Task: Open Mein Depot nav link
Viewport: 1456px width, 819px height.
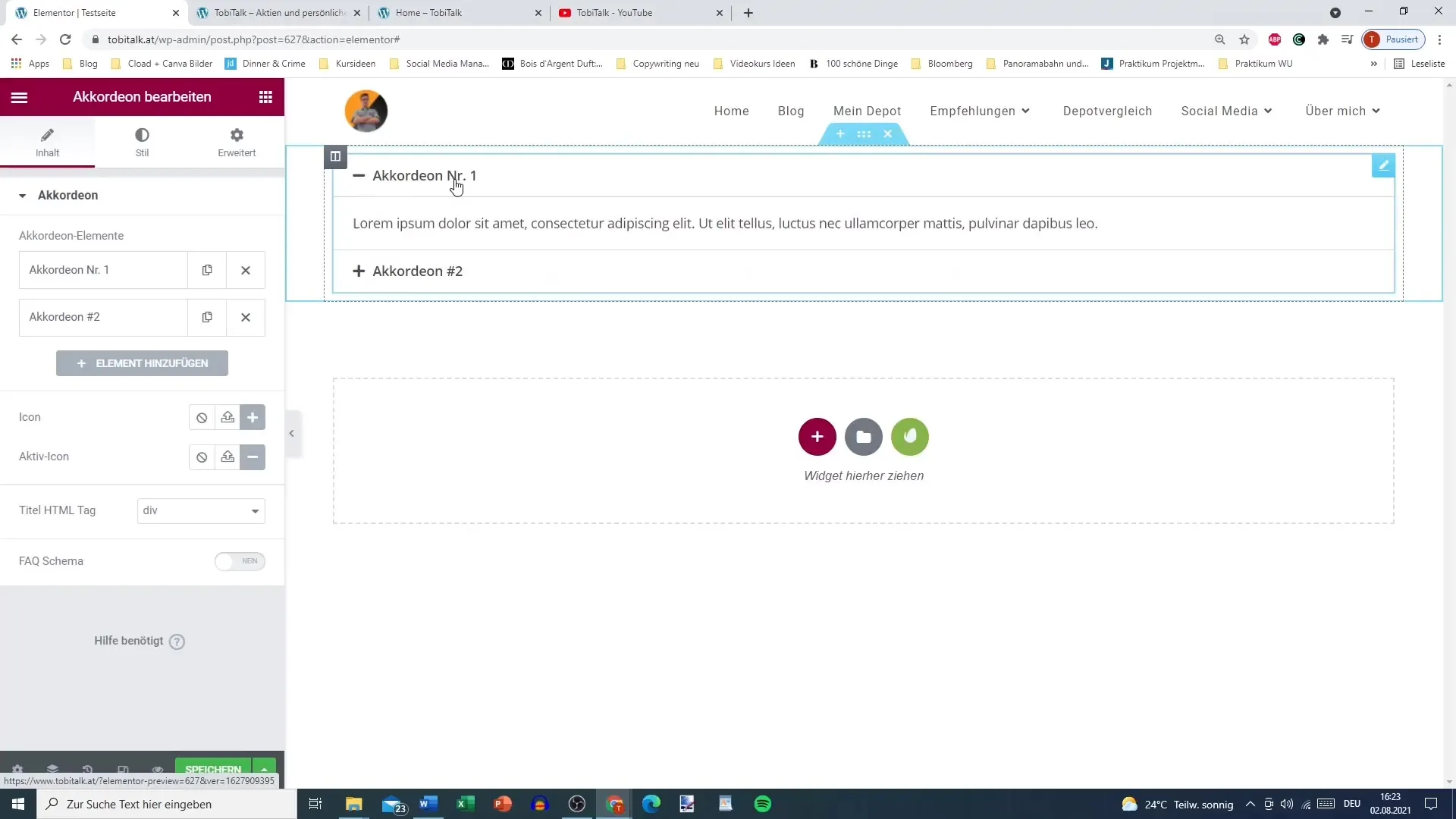Action: 867,111
